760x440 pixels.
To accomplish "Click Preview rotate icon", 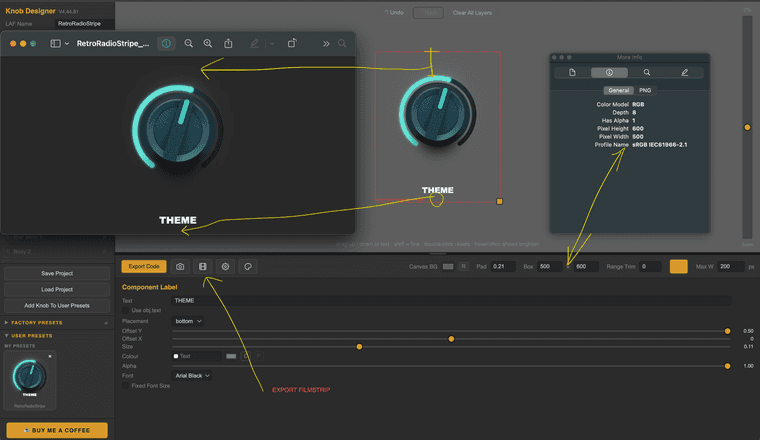I will [292, 43].
